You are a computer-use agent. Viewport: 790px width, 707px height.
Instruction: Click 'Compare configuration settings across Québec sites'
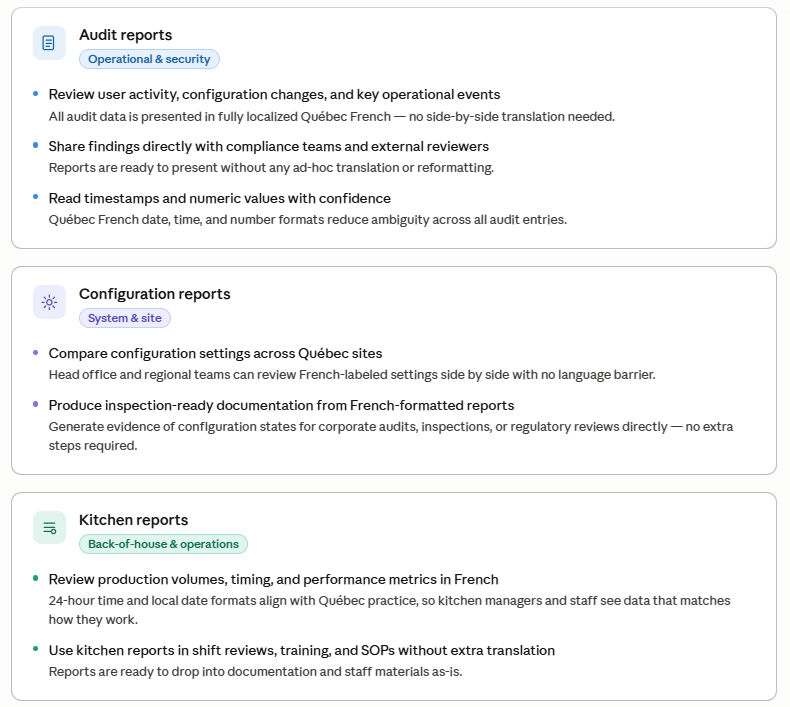215,353
